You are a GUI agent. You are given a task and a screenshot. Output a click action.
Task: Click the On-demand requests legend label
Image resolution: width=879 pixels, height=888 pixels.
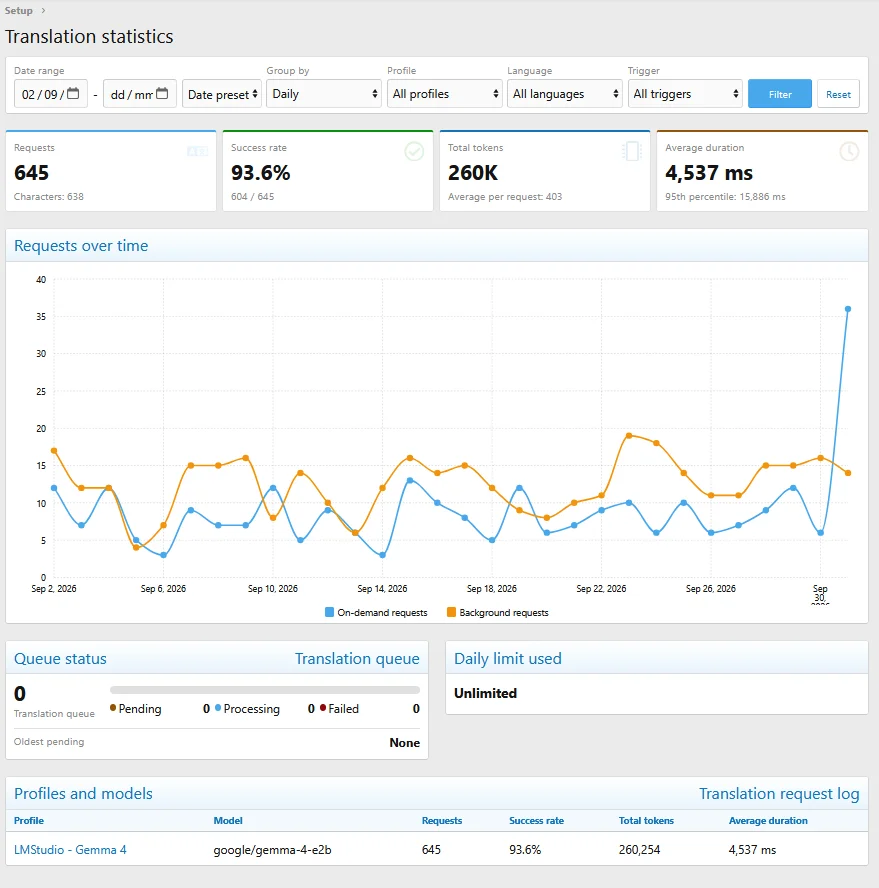(382, 613)
